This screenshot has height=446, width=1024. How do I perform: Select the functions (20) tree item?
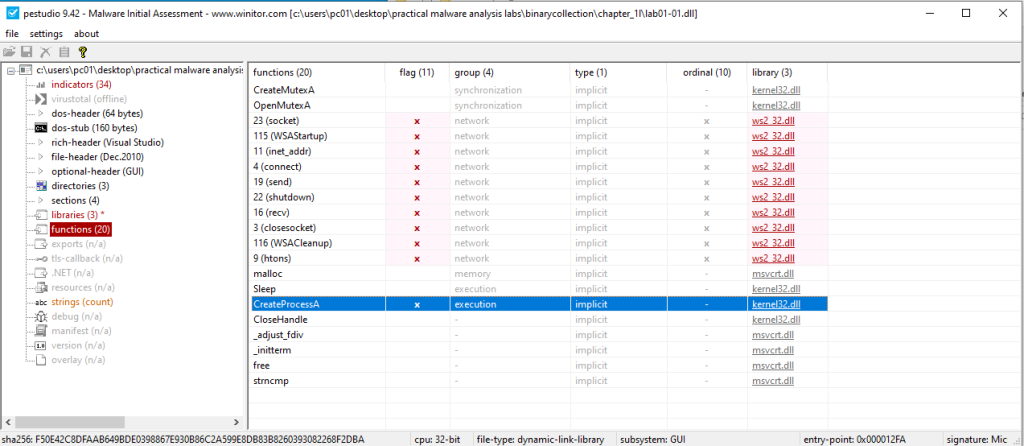click(x=81, y=229)
